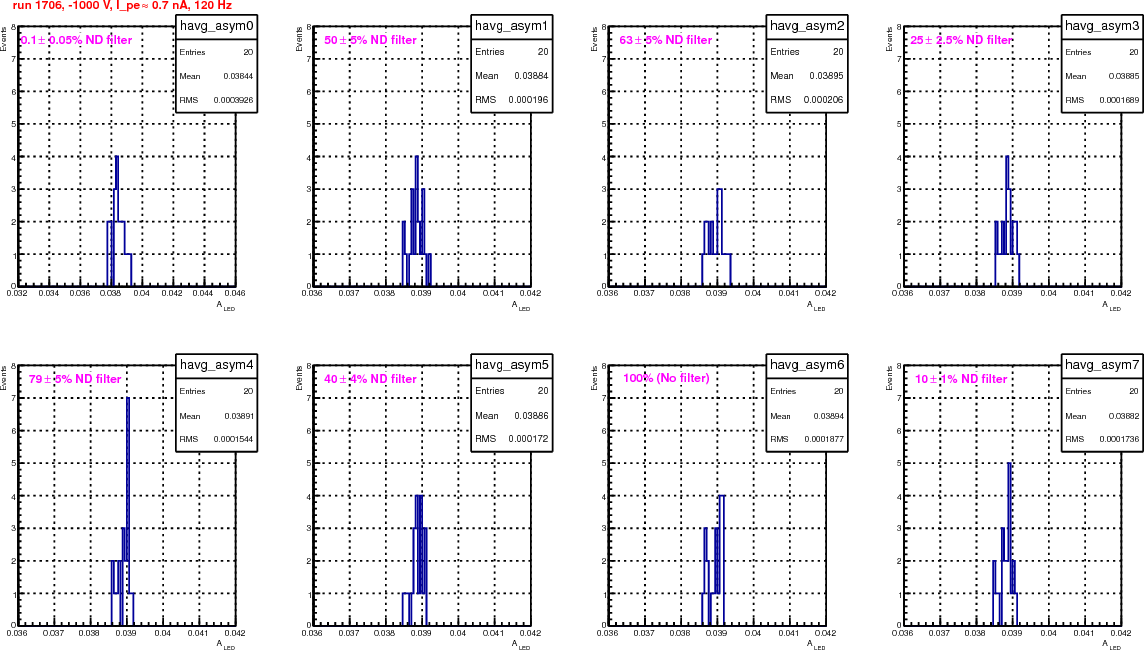Click the Entries row in havg_asym0 box
1144x650 pixels.
tap(217, 53)
